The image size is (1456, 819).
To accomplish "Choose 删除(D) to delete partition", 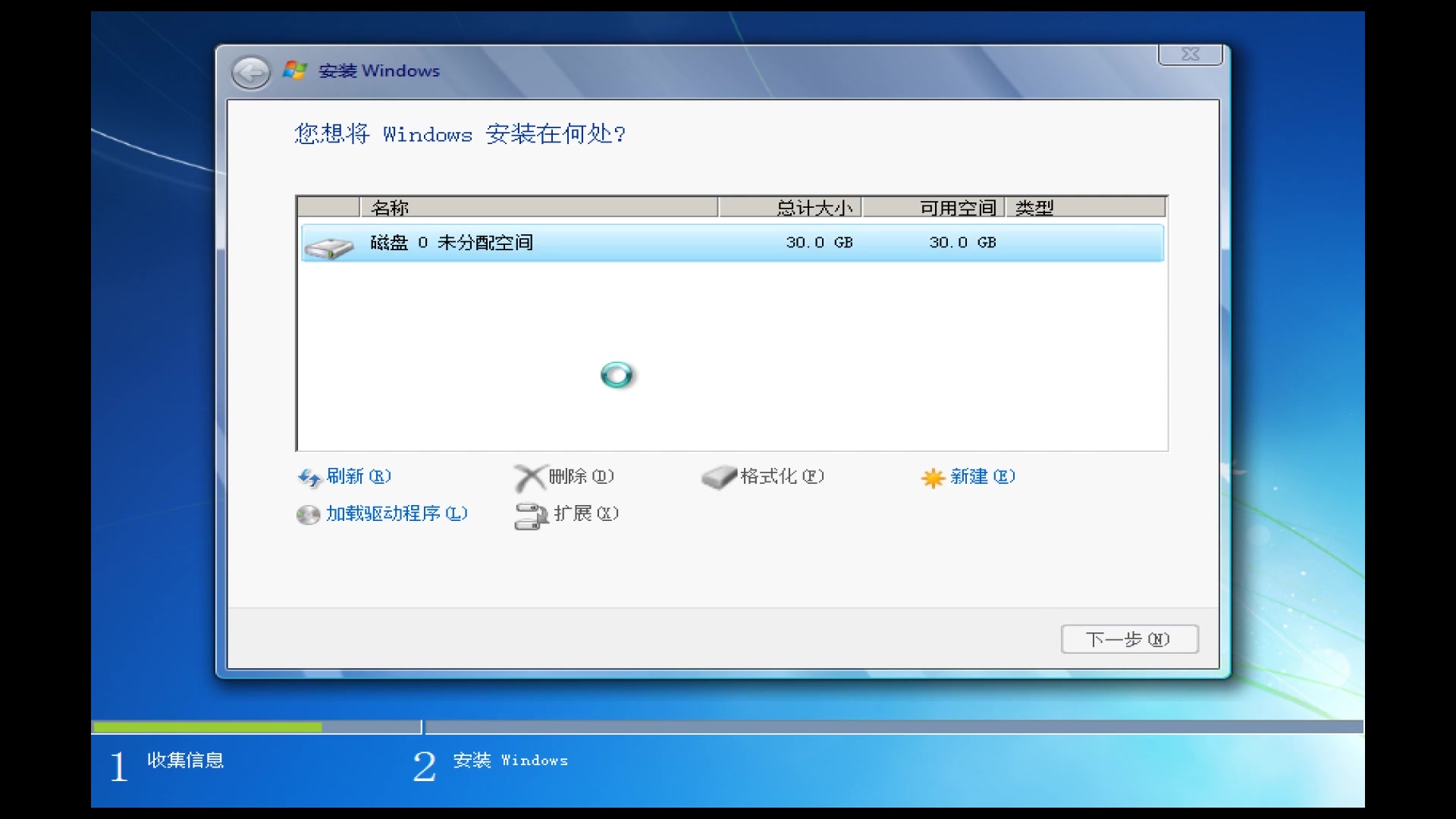I will pyautogui.click(x=582, y=476).
